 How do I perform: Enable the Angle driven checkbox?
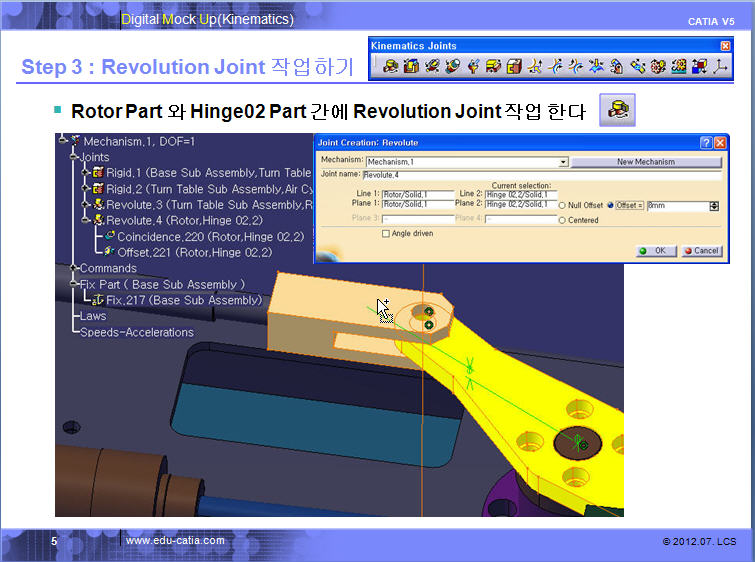coord(387,234)
